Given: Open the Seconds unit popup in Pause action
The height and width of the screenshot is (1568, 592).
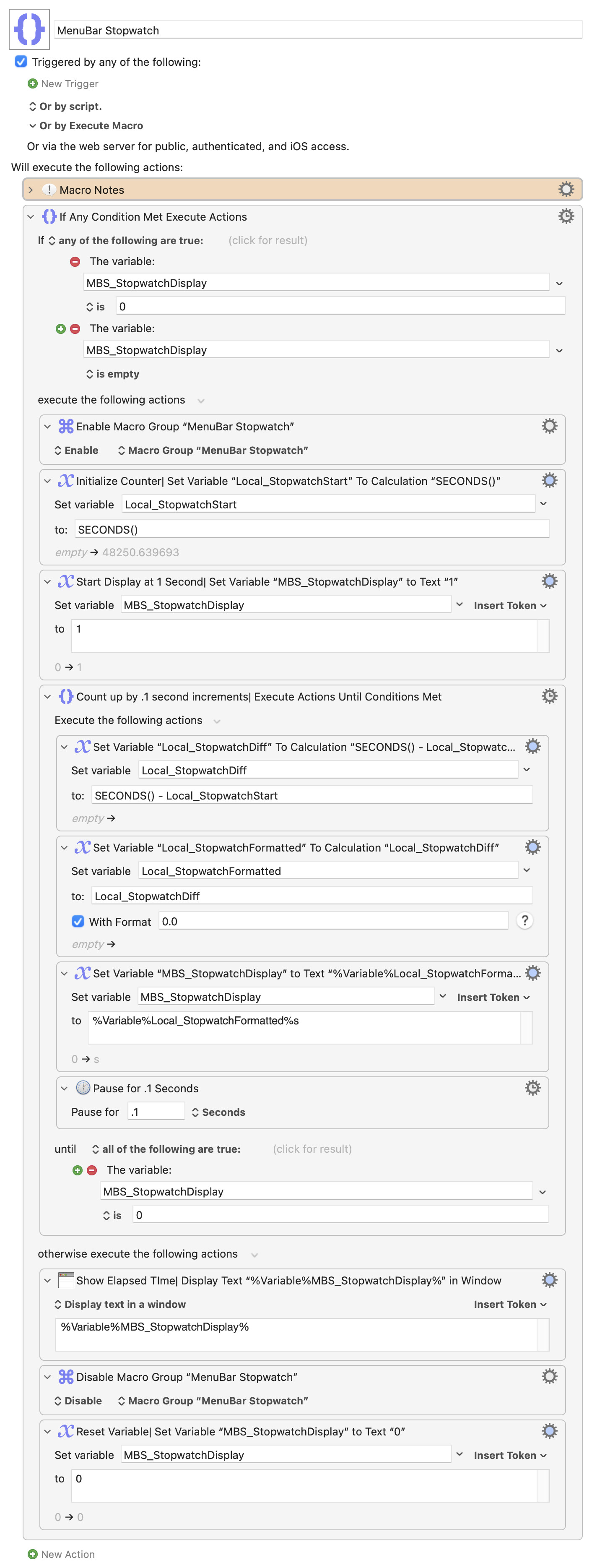Looking at the screenshot, I should click(218, 1112).
